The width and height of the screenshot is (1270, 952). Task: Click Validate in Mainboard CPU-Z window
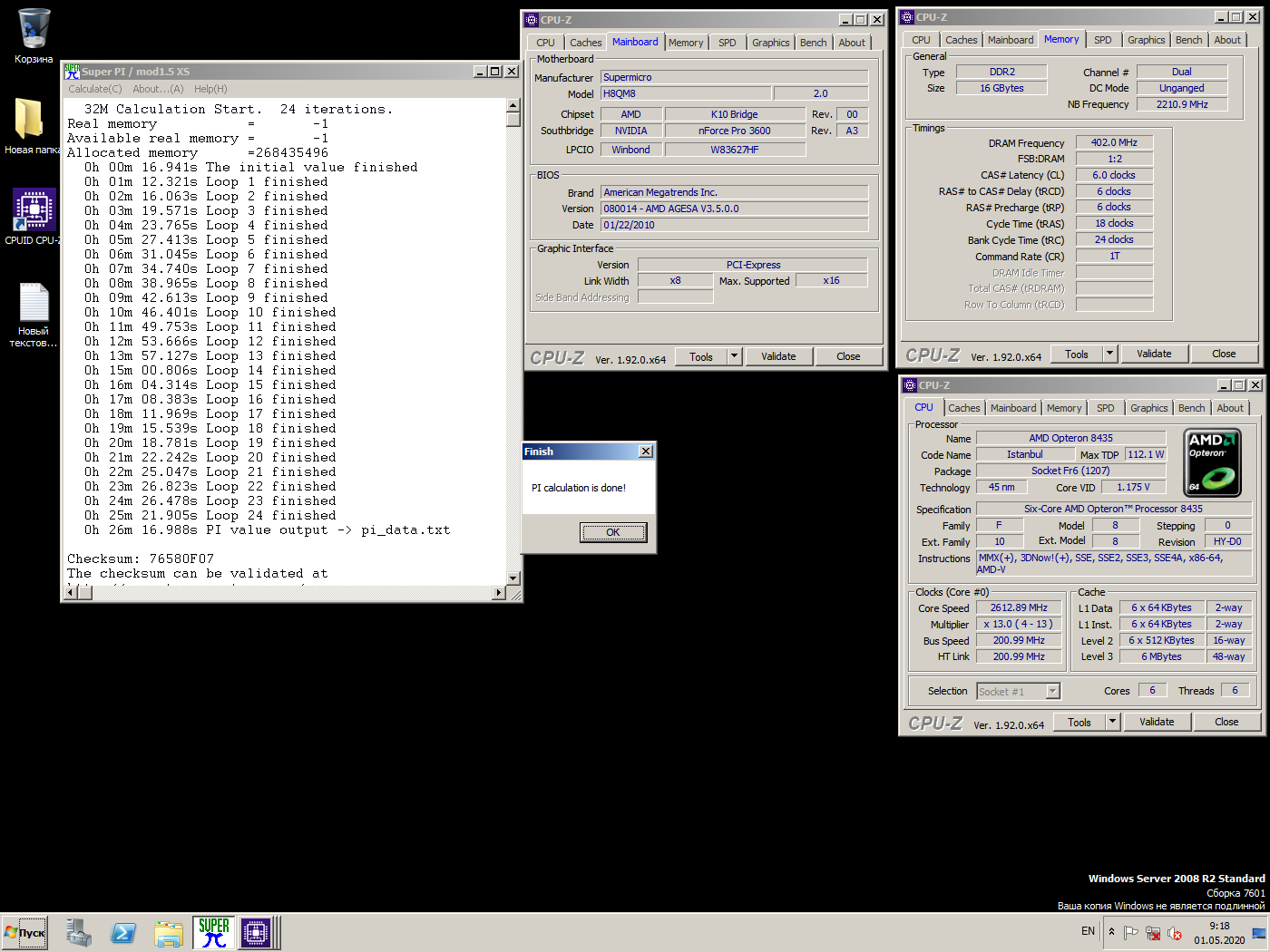pyautogui.click(x=778, y=356)
